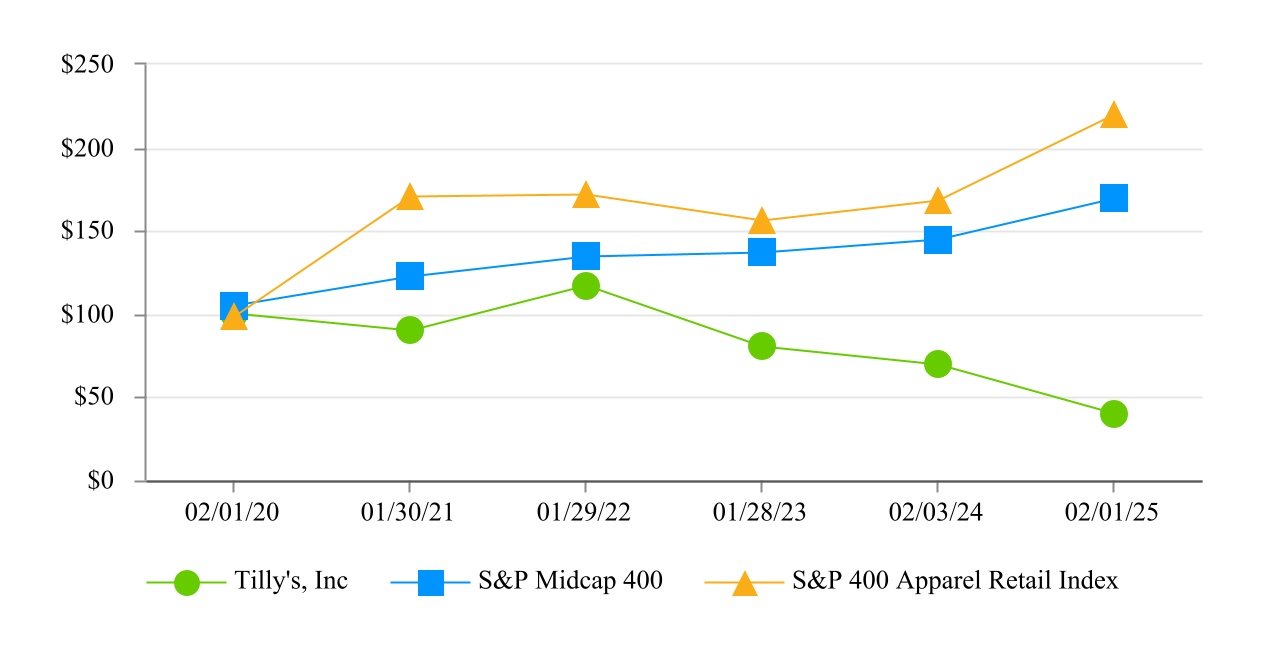
Task: Click blue square data point at 01/30/21
Action: tap(410, 276)
